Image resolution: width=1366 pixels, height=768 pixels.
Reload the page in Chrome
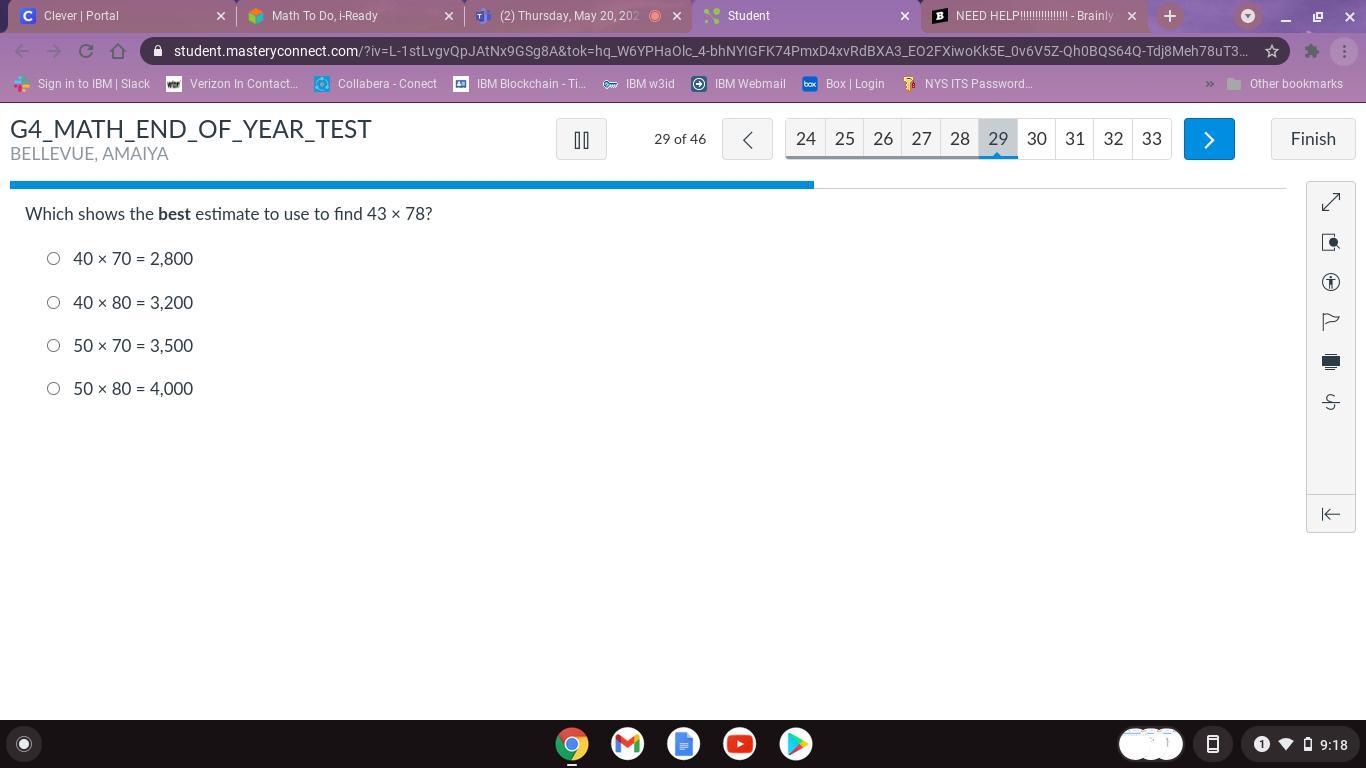(x=86, y=51)
